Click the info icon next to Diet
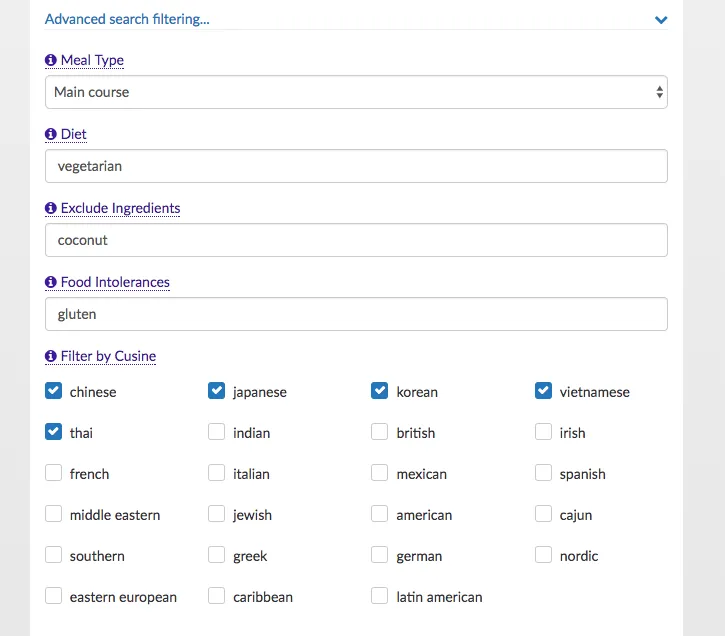Image resolution: width=725 pixels, height=636 pixels. coord(51,134)
